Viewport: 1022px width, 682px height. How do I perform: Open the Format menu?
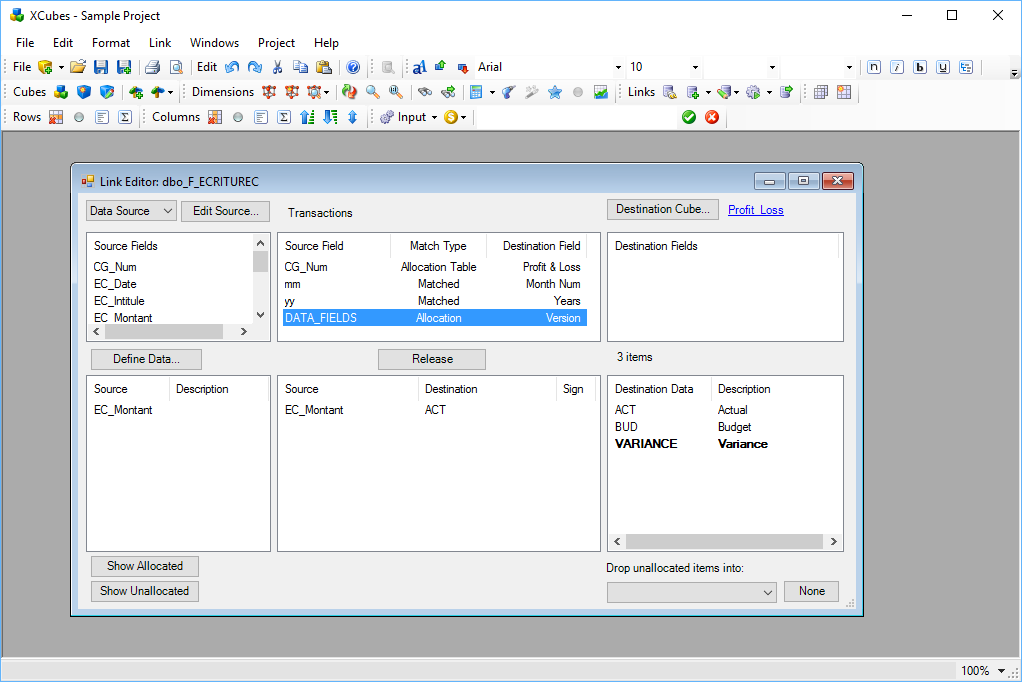[x=110, y=43]
